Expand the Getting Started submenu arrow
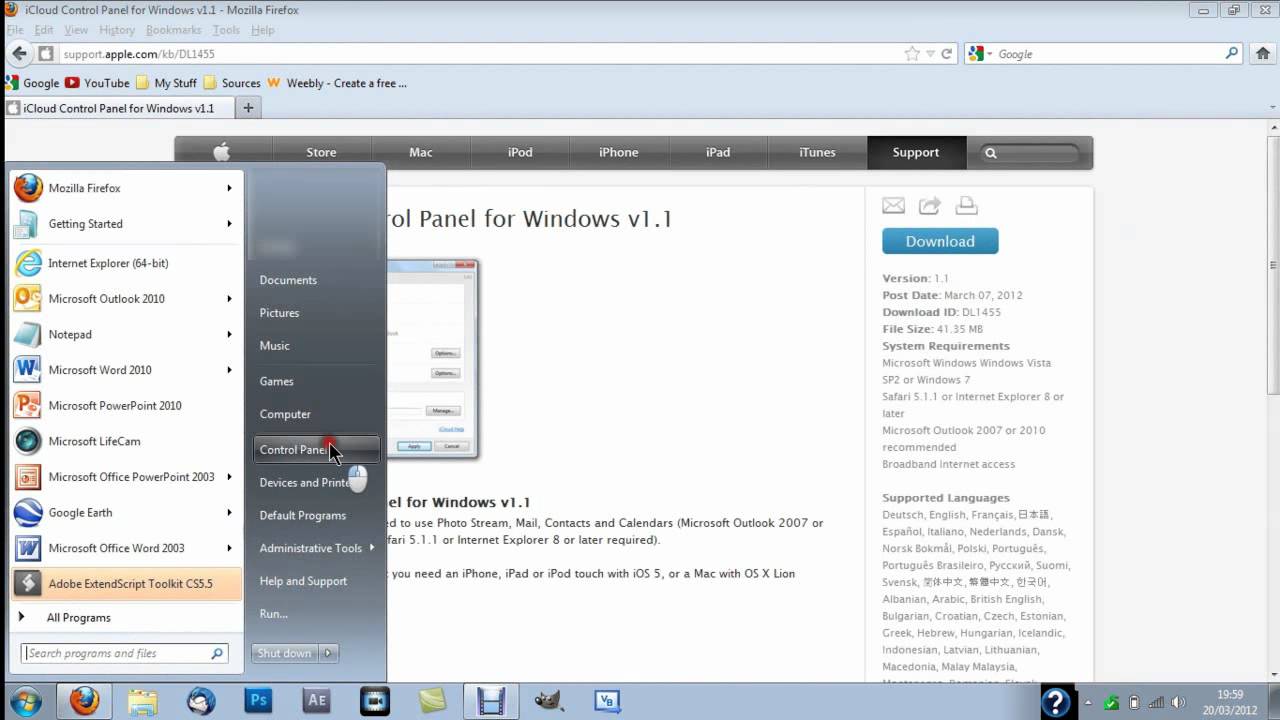Viewport: 1280px width, 720px height. [x=229, y=224]
